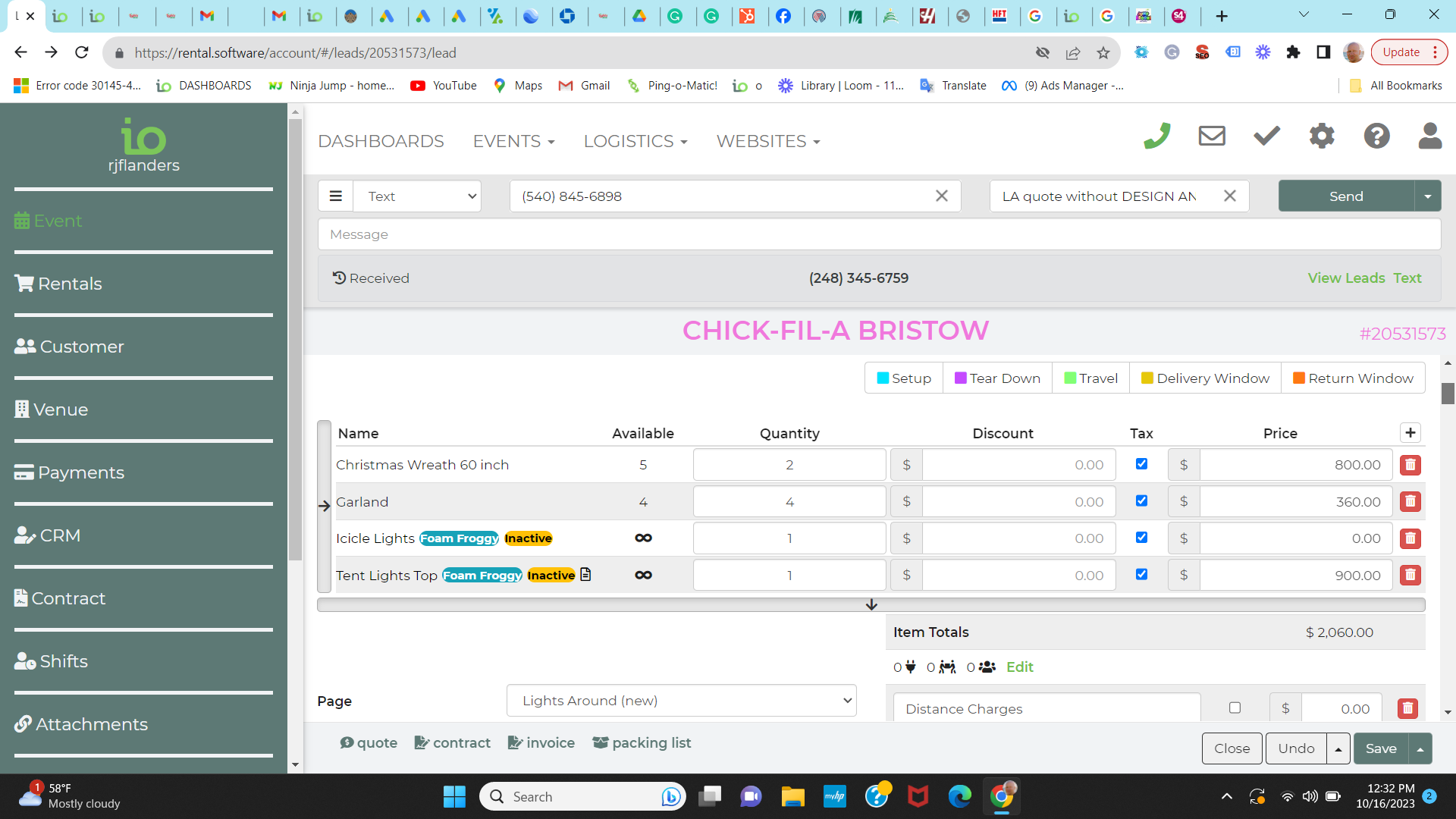
Task: Delete the Garland row with trash icon
Action: [x=1410, y=501]
